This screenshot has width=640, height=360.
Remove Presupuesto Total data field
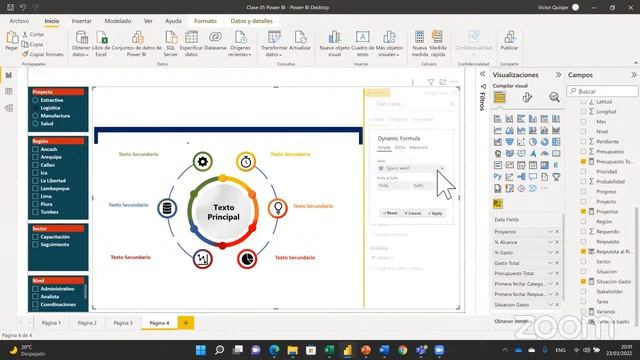click(557, 273)
